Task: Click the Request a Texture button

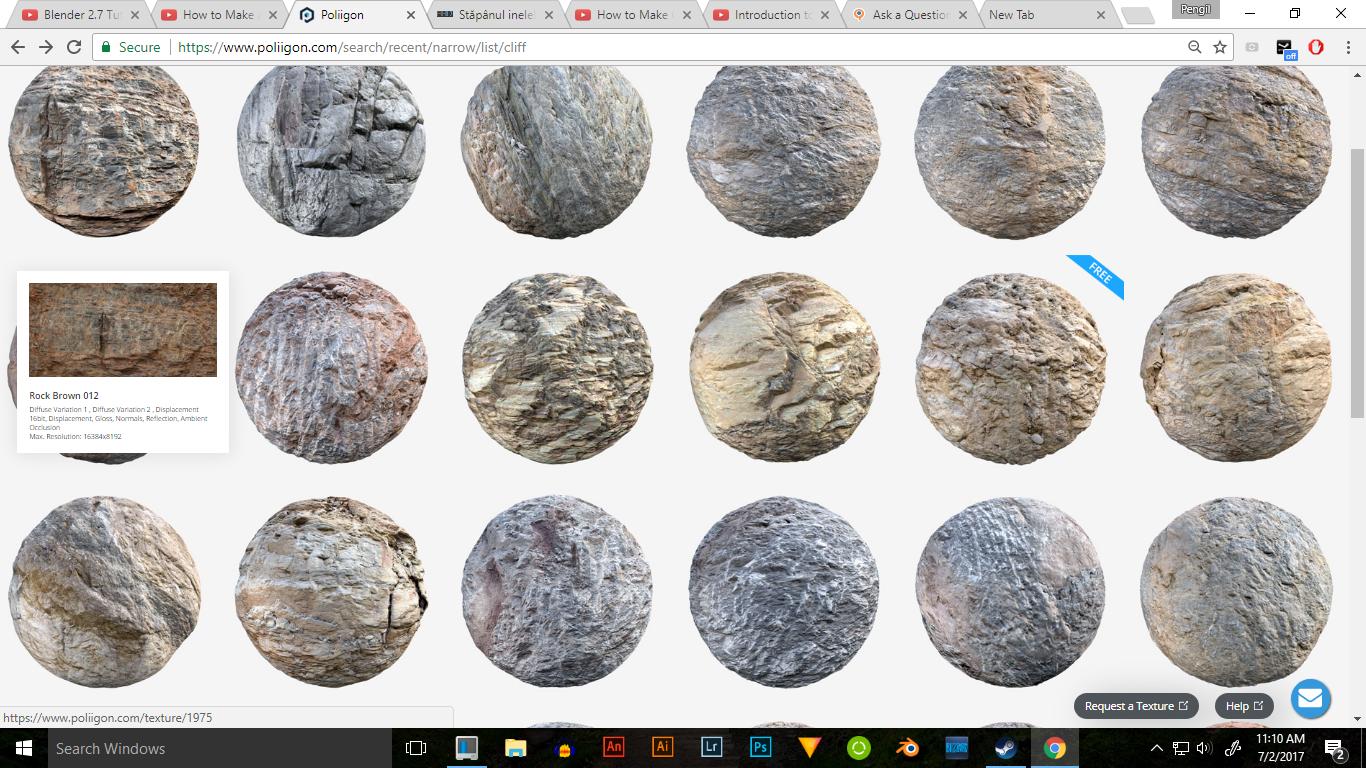Action: [x=1136, y=706]
